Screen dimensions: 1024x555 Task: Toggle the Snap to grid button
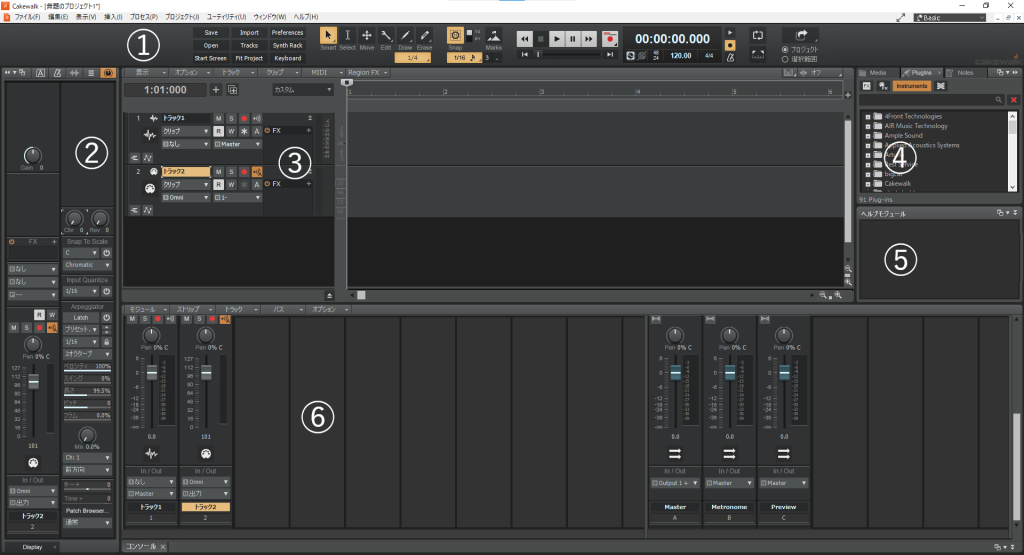click(x=455, y=36)
